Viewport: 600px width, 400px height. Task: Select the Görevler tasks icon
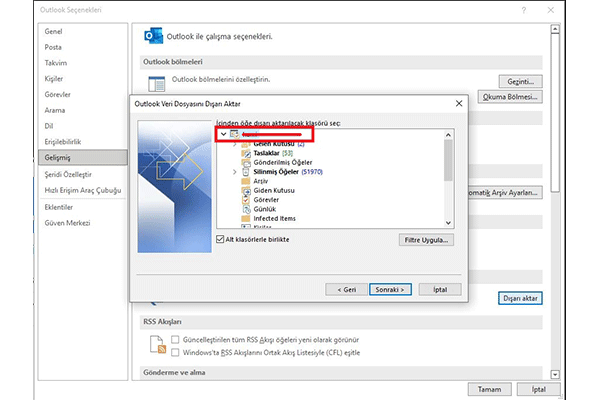246,200
